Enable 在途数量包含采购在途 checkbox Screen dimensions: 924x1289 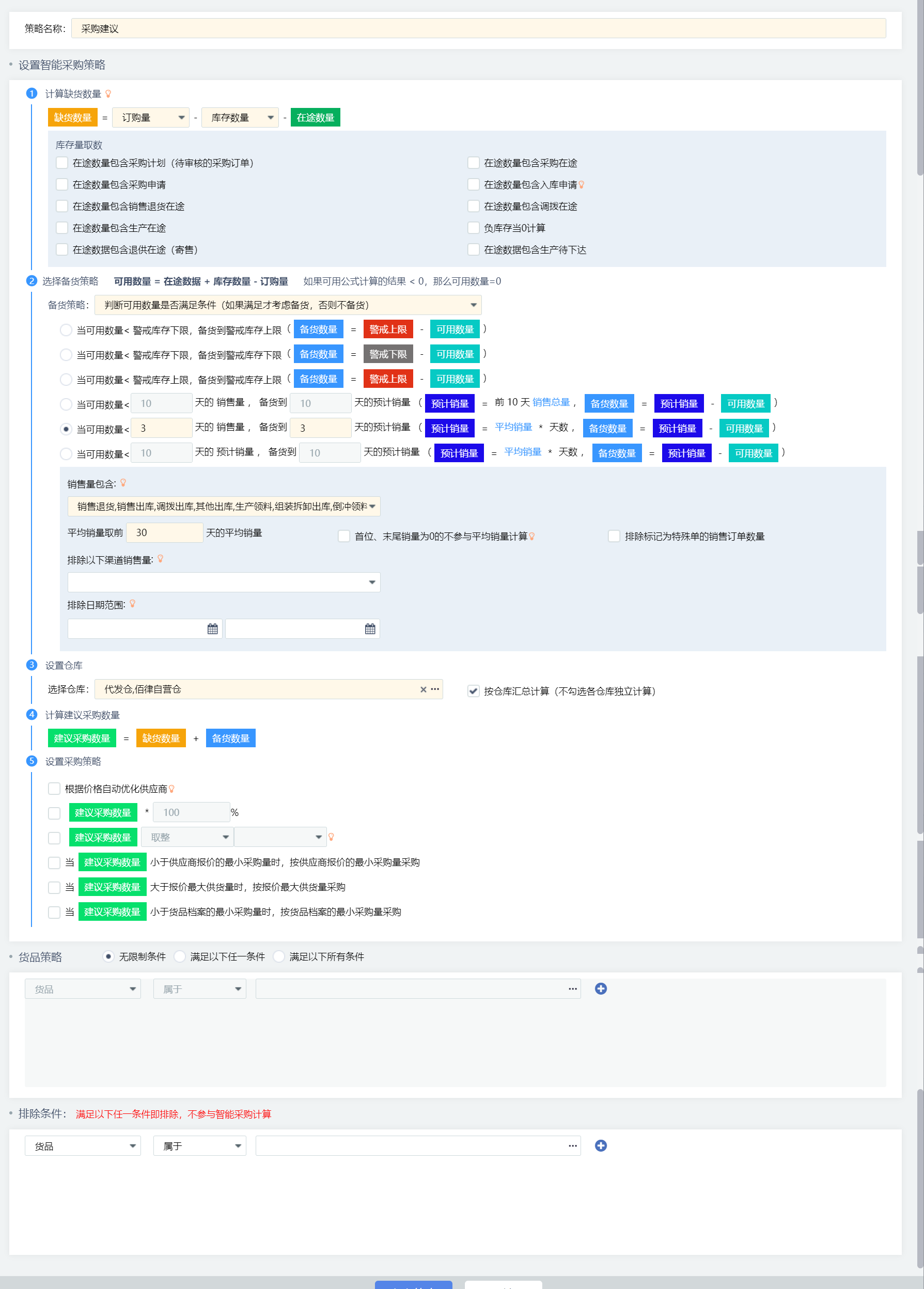pyautogui.click(x=474, y=163)
